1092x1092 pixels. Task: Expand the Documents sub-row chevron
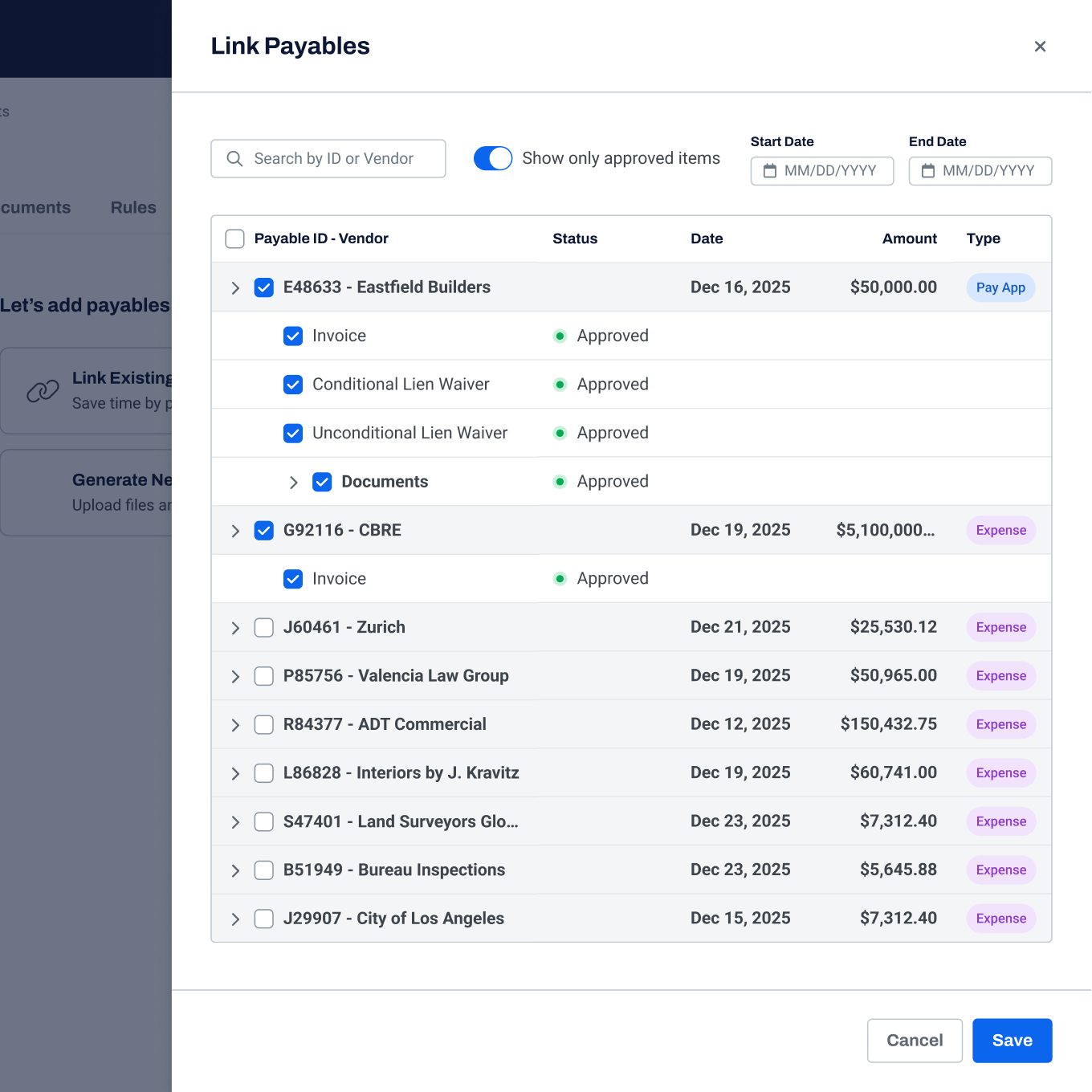click(x=294, y=482)
